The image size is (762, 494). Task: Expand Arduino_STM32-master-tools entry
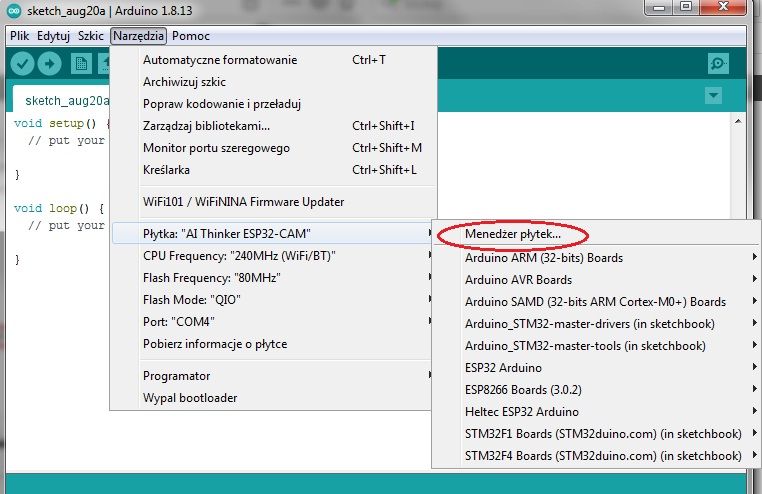click(x=597, y=346)
